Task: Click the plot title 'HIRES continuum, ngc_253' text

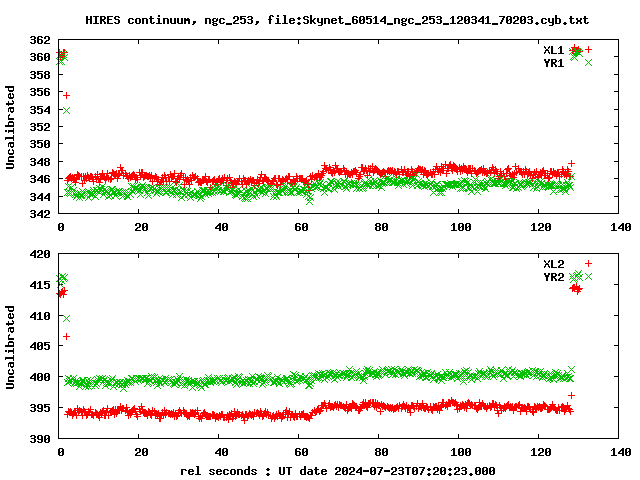Action: click(172, 20)
